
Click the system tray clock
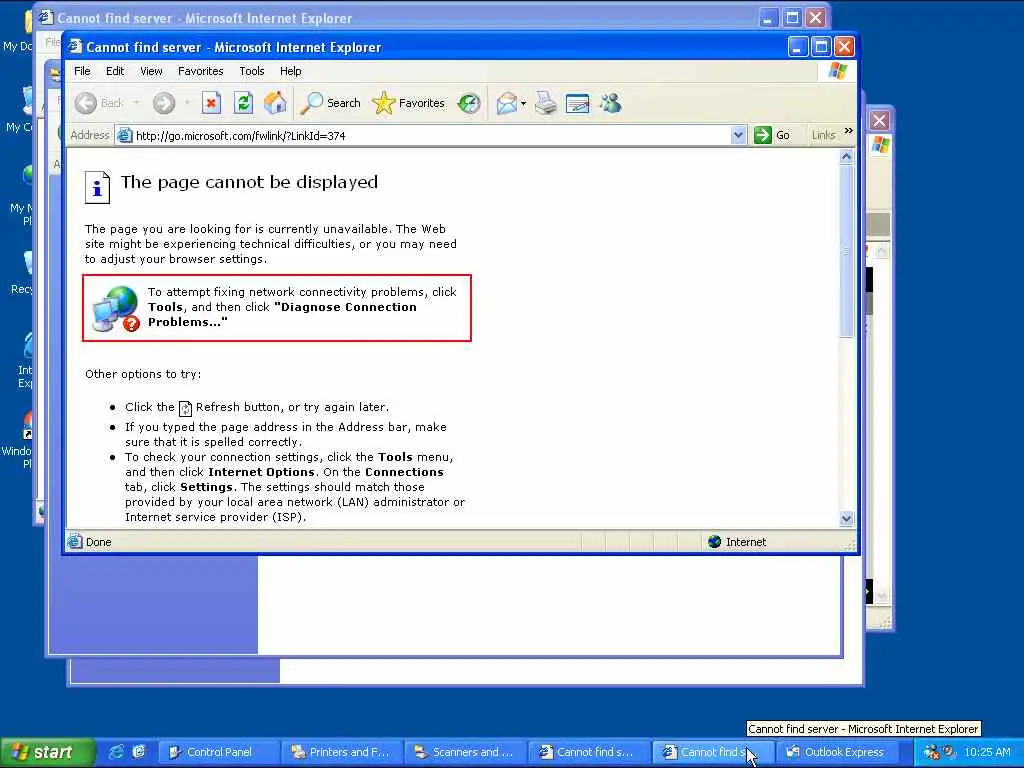pos(987,752)
